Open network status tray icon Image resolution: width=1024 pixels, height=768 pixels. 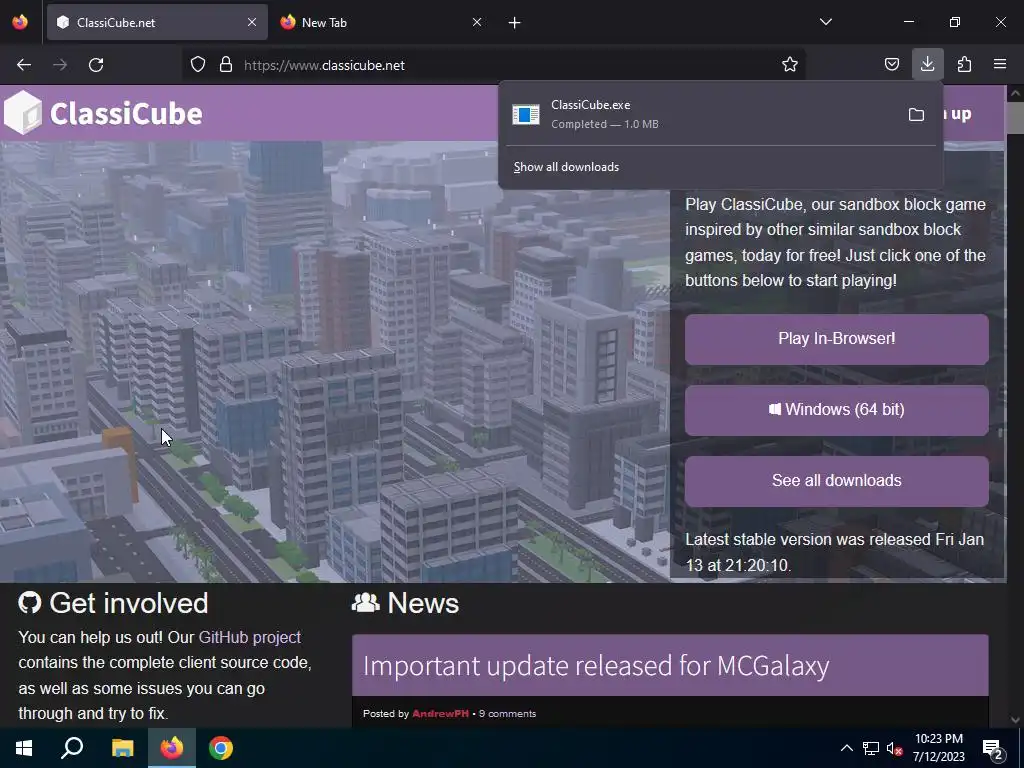coord(871,748)
